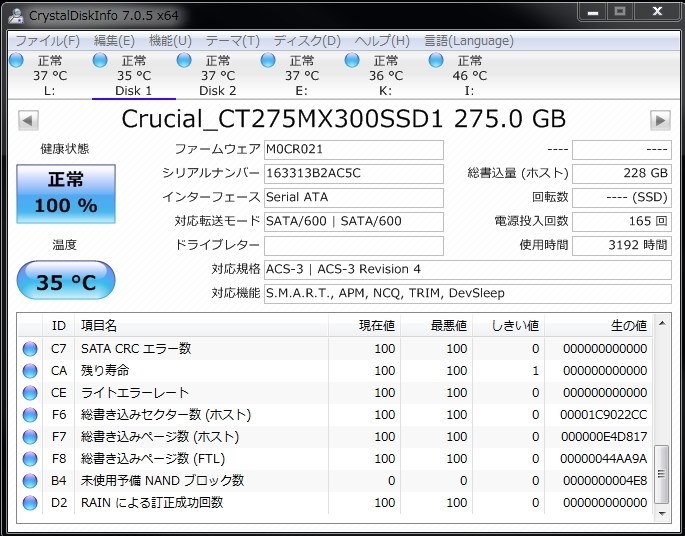This screenshot has width=685, height=536.
Task: Click the blue status orb for drive E:
Action: tap(268, 60)
